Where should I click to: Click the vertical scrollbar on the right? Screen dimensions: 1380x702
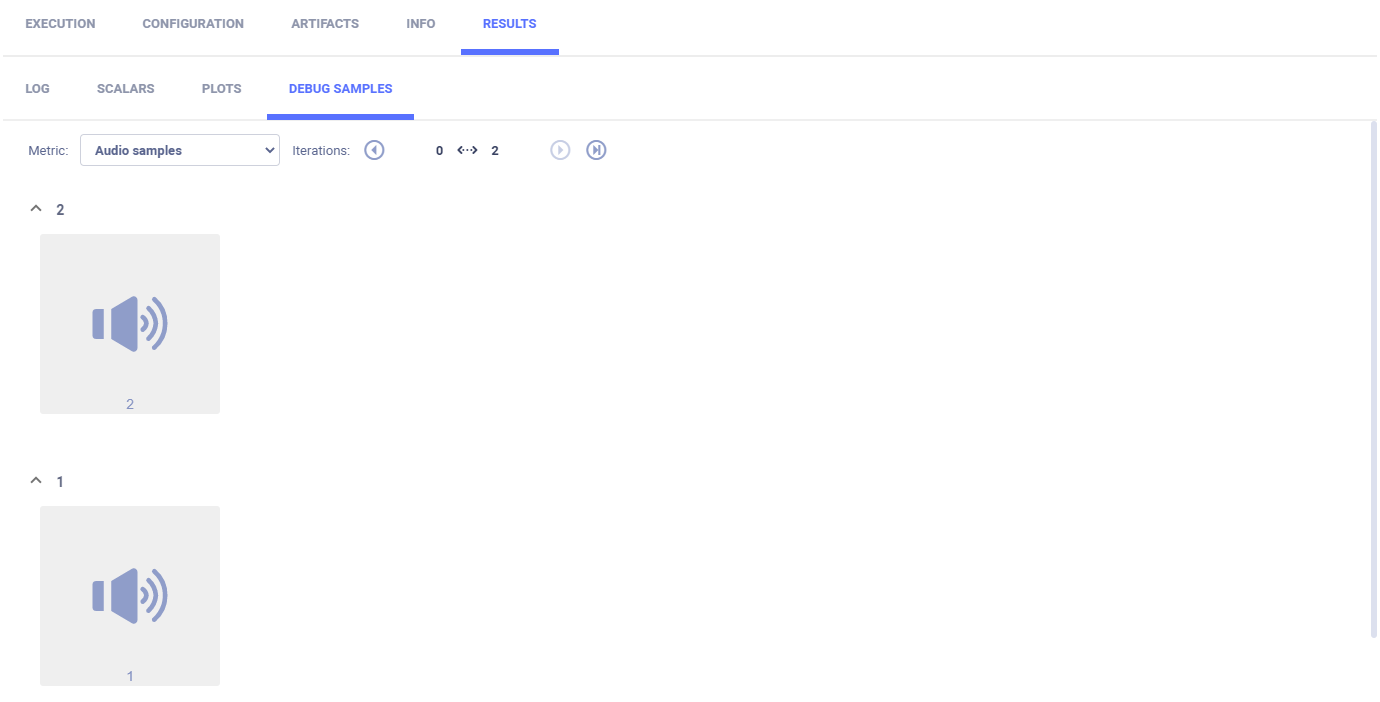(x=1372, y=380)
